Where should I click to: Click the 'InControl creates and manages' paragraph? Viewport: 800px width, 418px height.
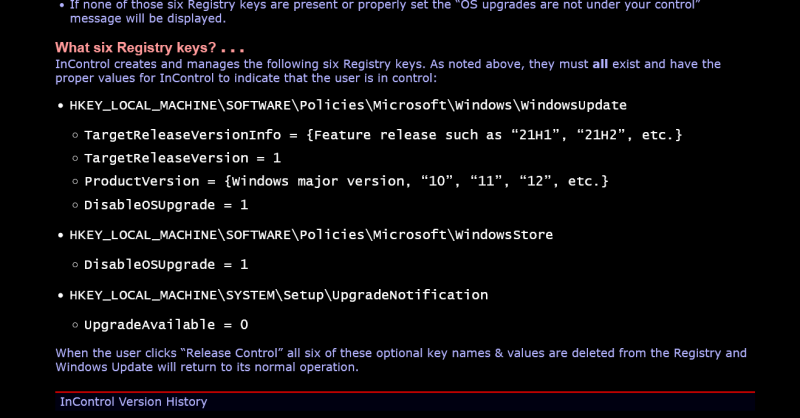(388, 71)
